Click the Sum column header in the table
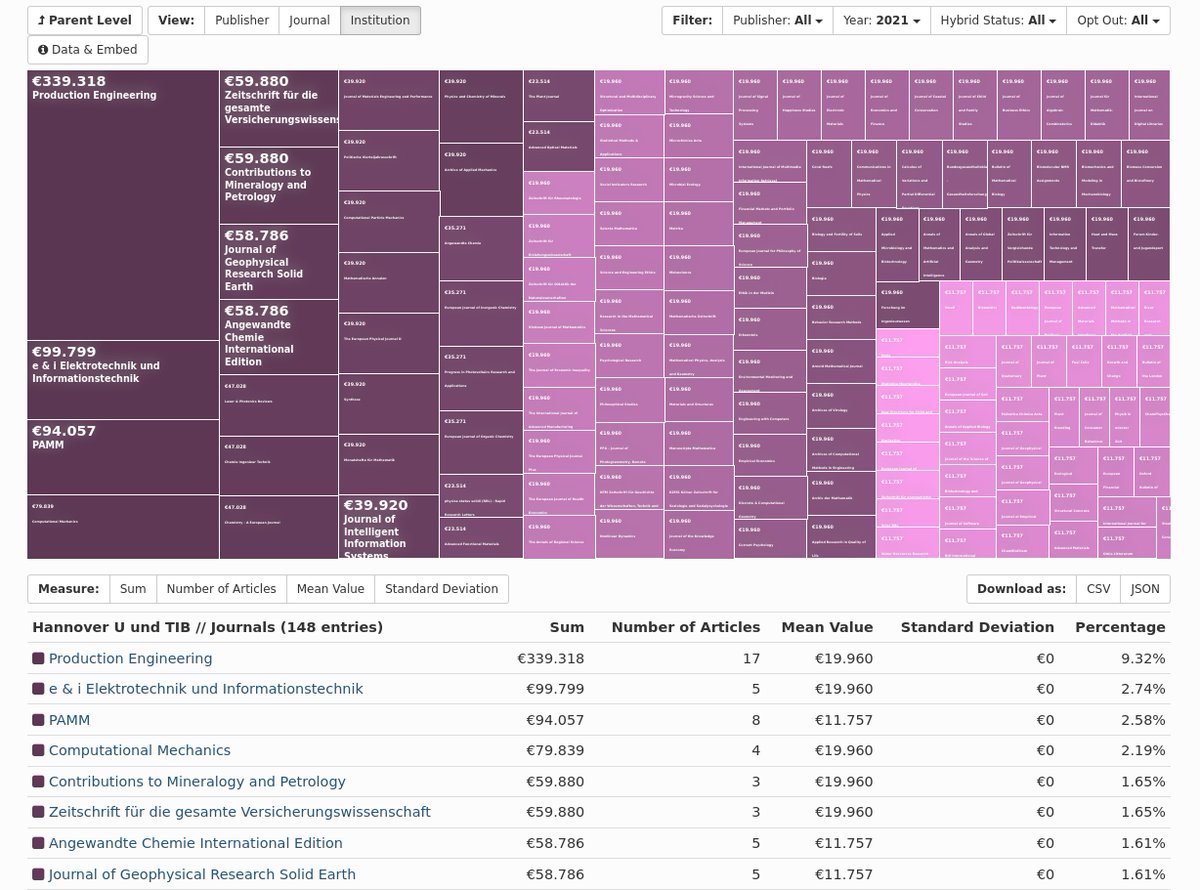Viewport: 1200px width, 890px height. 567,627
